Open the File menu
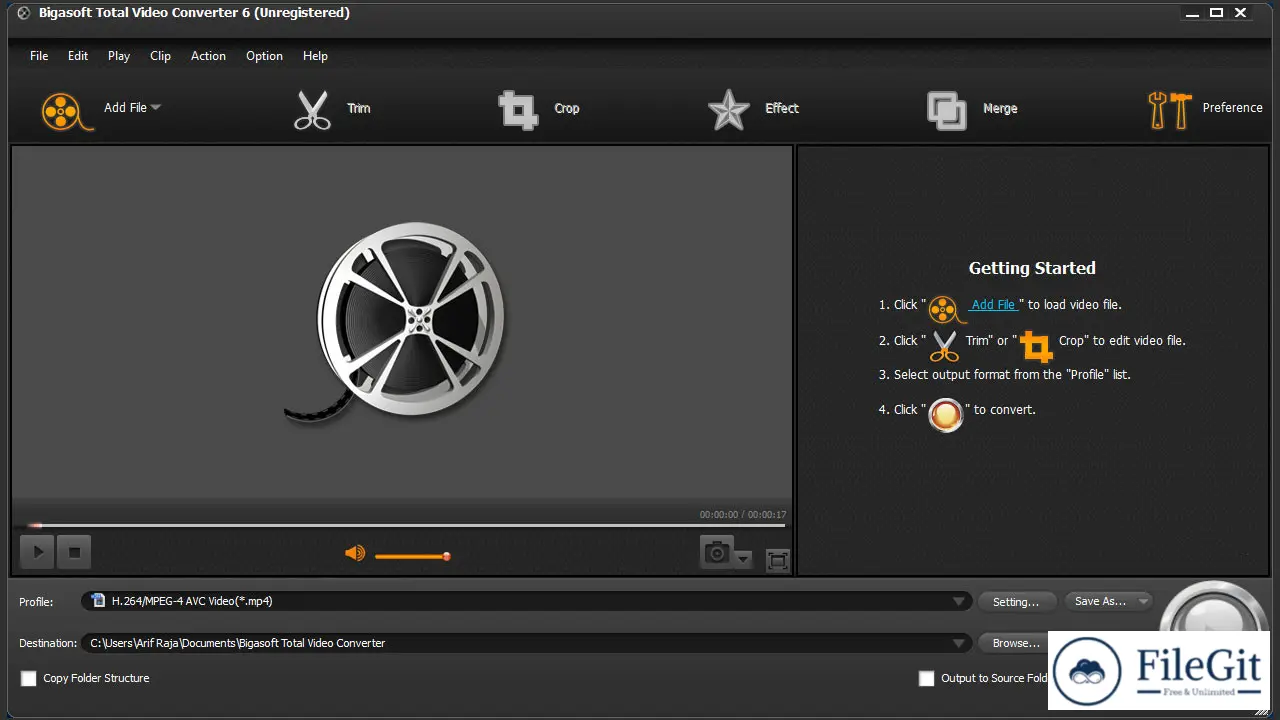 coord(39,56)
